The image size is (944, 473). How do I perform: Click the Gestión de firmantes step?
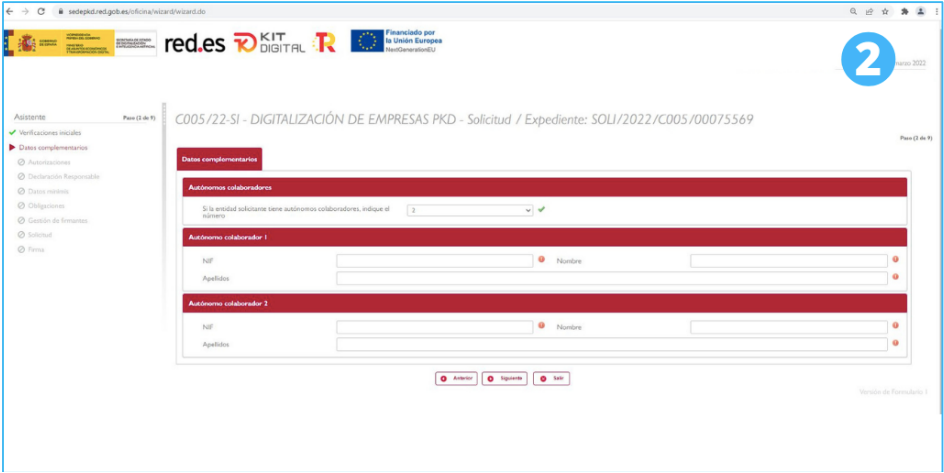(x=57, y=220)
